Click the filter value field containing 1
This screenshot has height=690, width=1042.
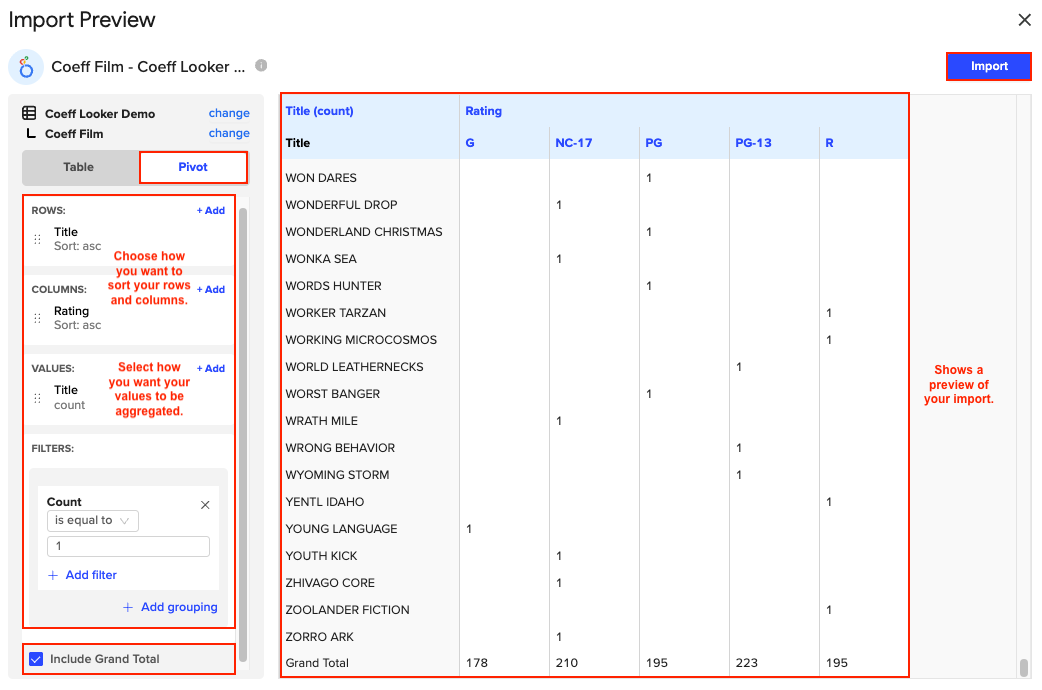(x=128, y=546)
